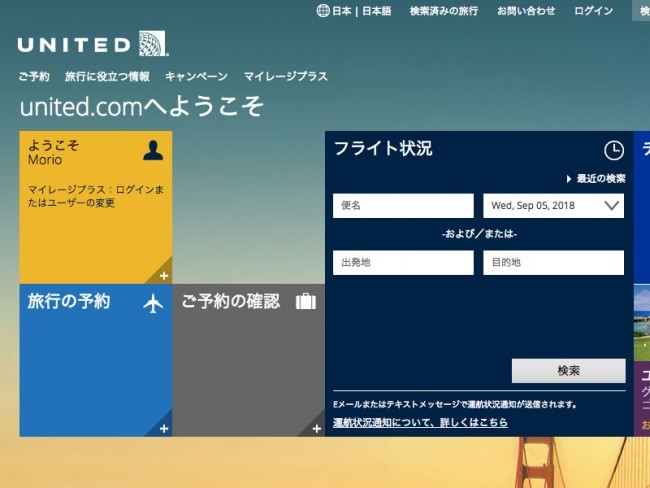Expand 最近の検索 recent searches

point(596,179)
